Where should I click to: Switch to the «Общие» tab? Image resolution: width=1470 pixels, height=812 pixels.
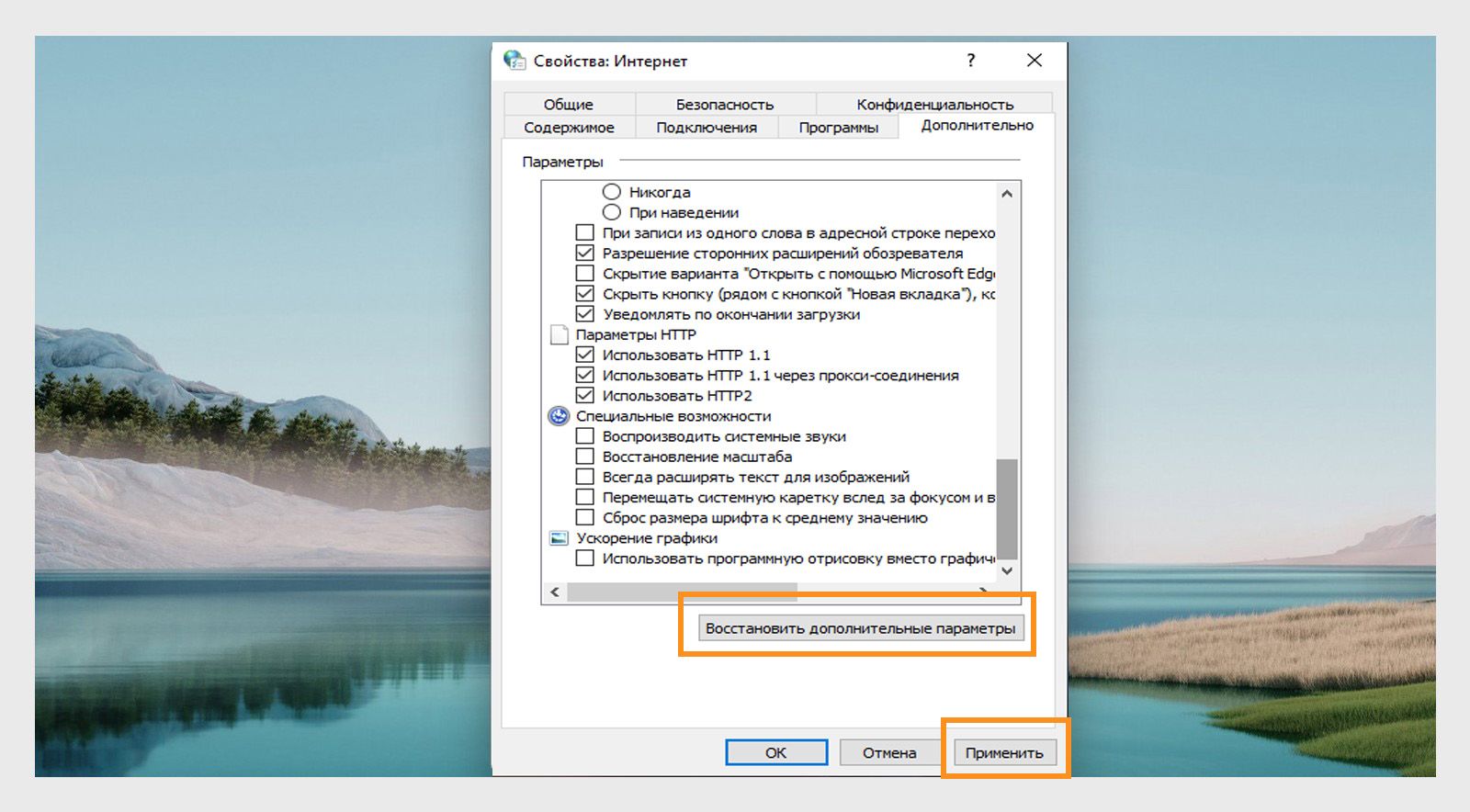pyautogui.click(x=569, y=104)
